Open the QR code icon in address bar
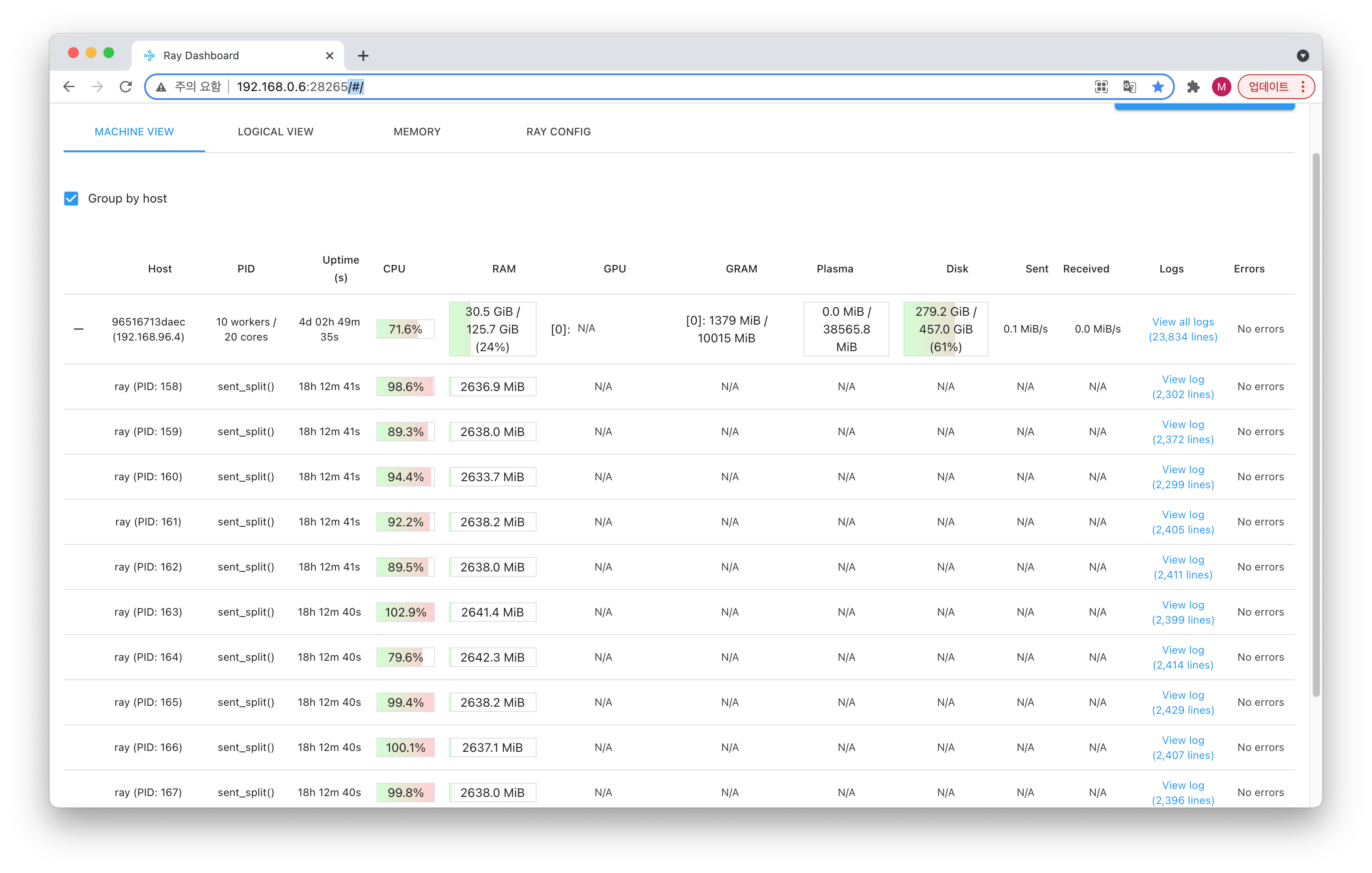 coord(1101,87)
